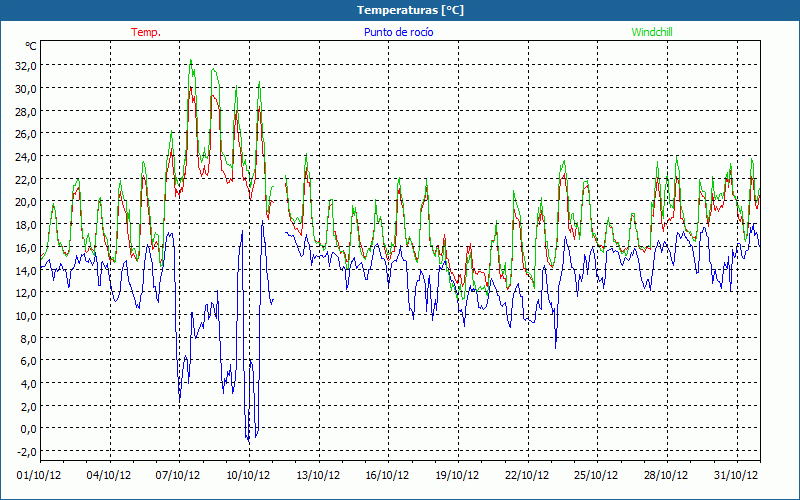The width and height of the screenshot is (800, 500).
Task: Select the 30,0 y-axis value
Action: (26, 89)
